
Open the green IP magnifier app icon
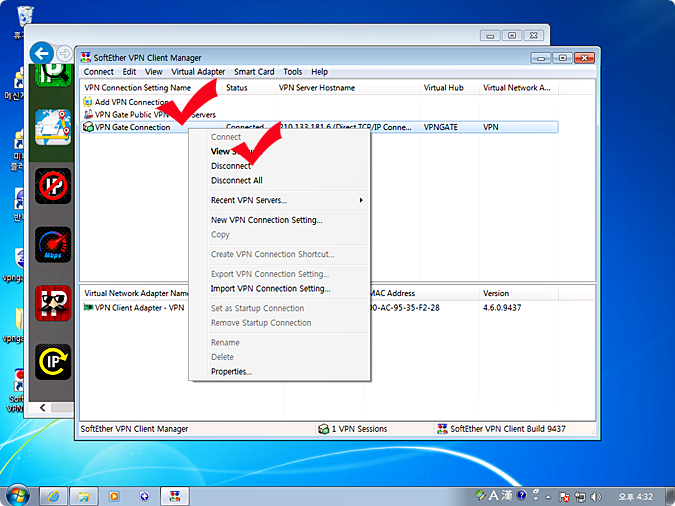[53, 75]
